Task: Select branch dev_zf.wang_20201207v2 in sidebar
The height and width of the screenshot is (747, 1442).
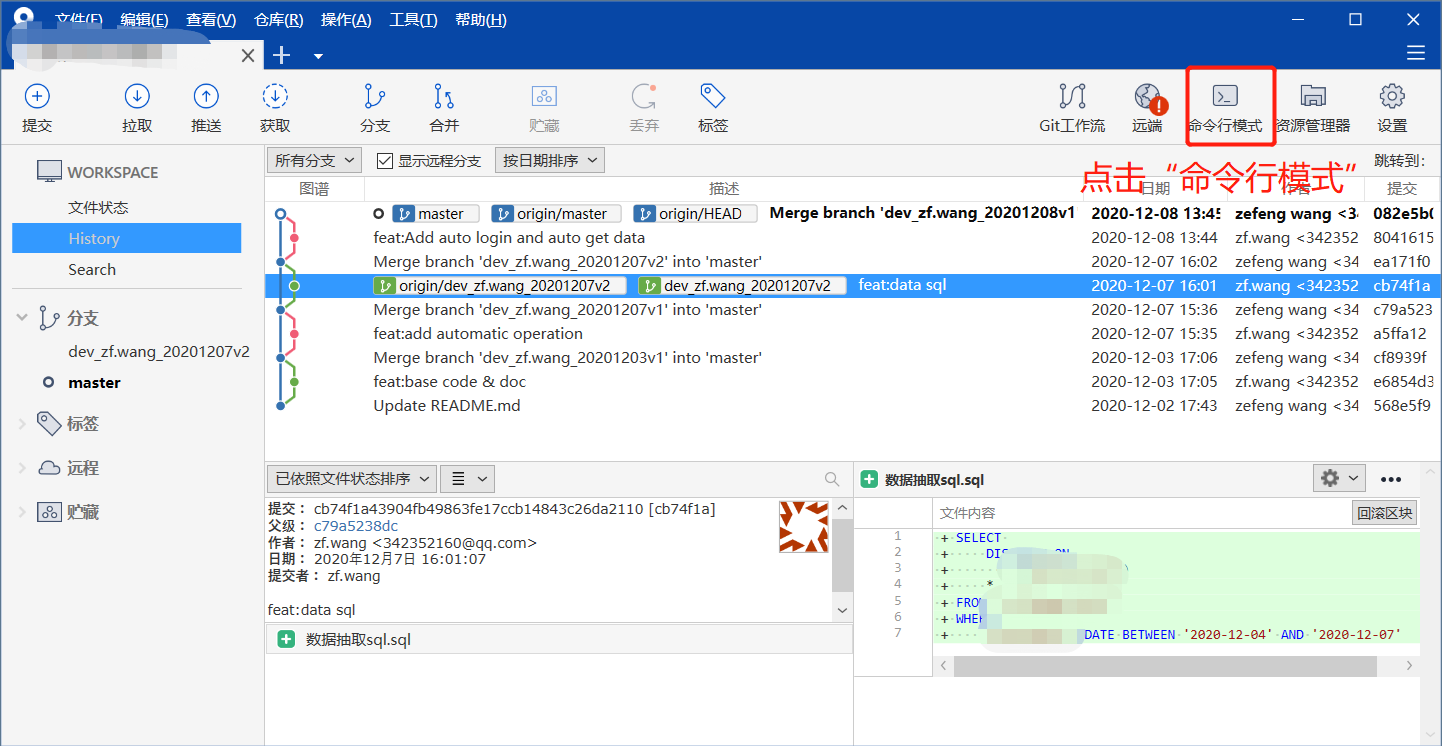Action: click(159, 352)
